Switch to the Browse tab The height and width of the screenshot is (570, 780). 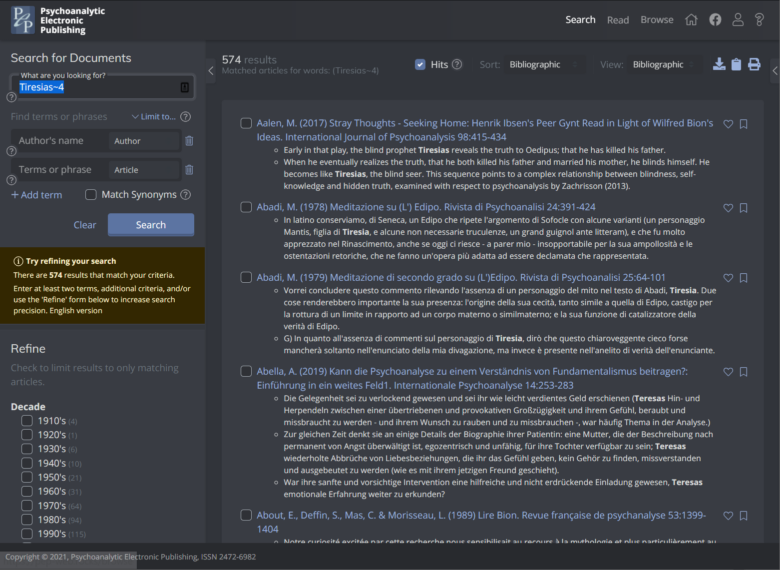click(x=656, y=20)
